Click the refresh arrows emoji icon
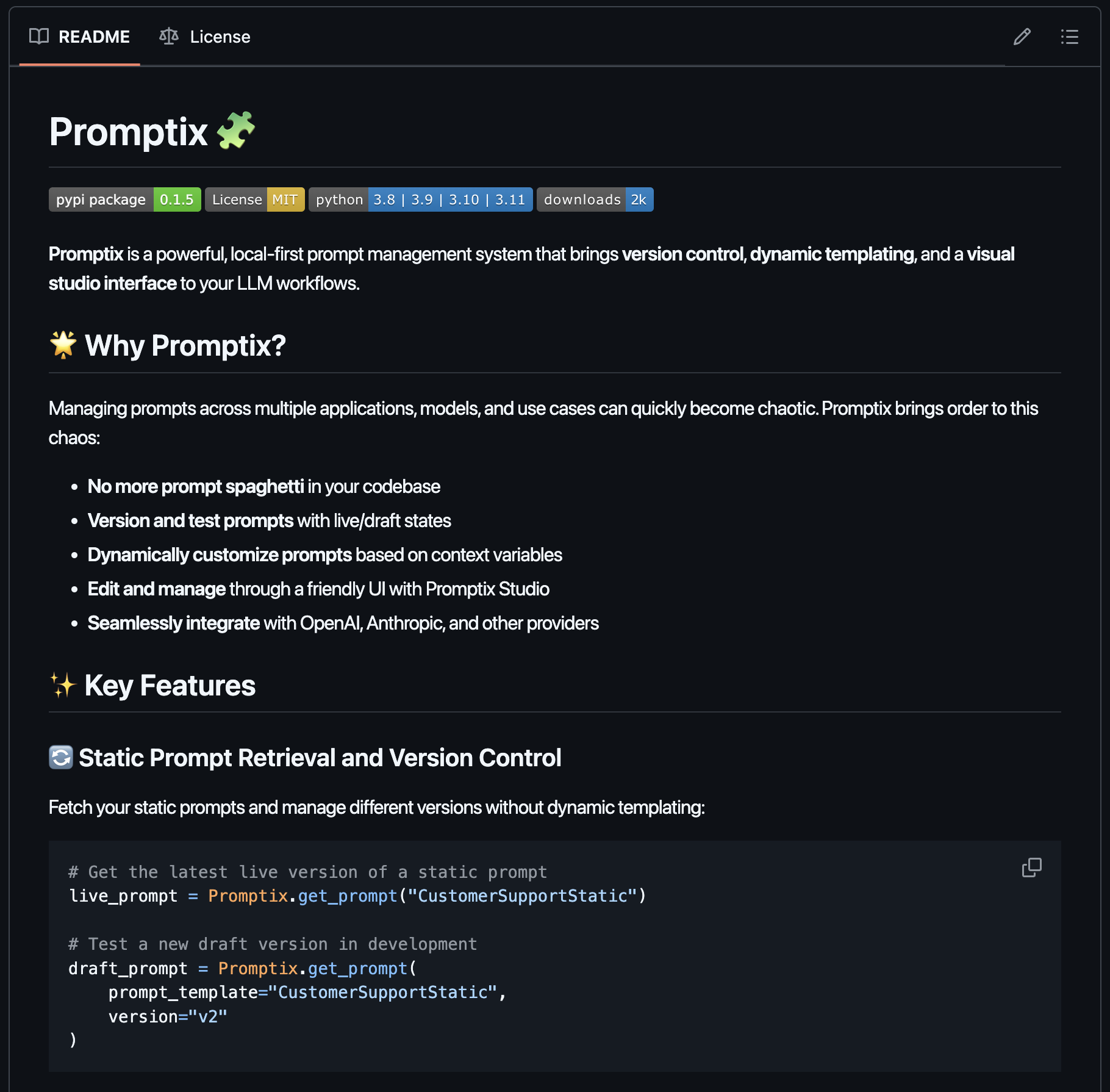Screen dimensions: 1110x1092 point(61,757)
